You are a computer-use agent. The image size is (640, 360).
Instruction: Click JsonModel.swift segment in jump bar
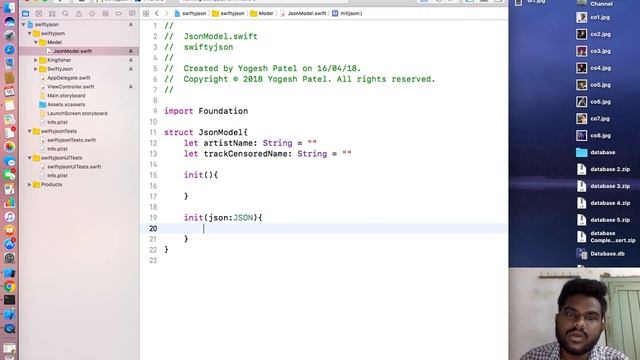click(303, 13)
